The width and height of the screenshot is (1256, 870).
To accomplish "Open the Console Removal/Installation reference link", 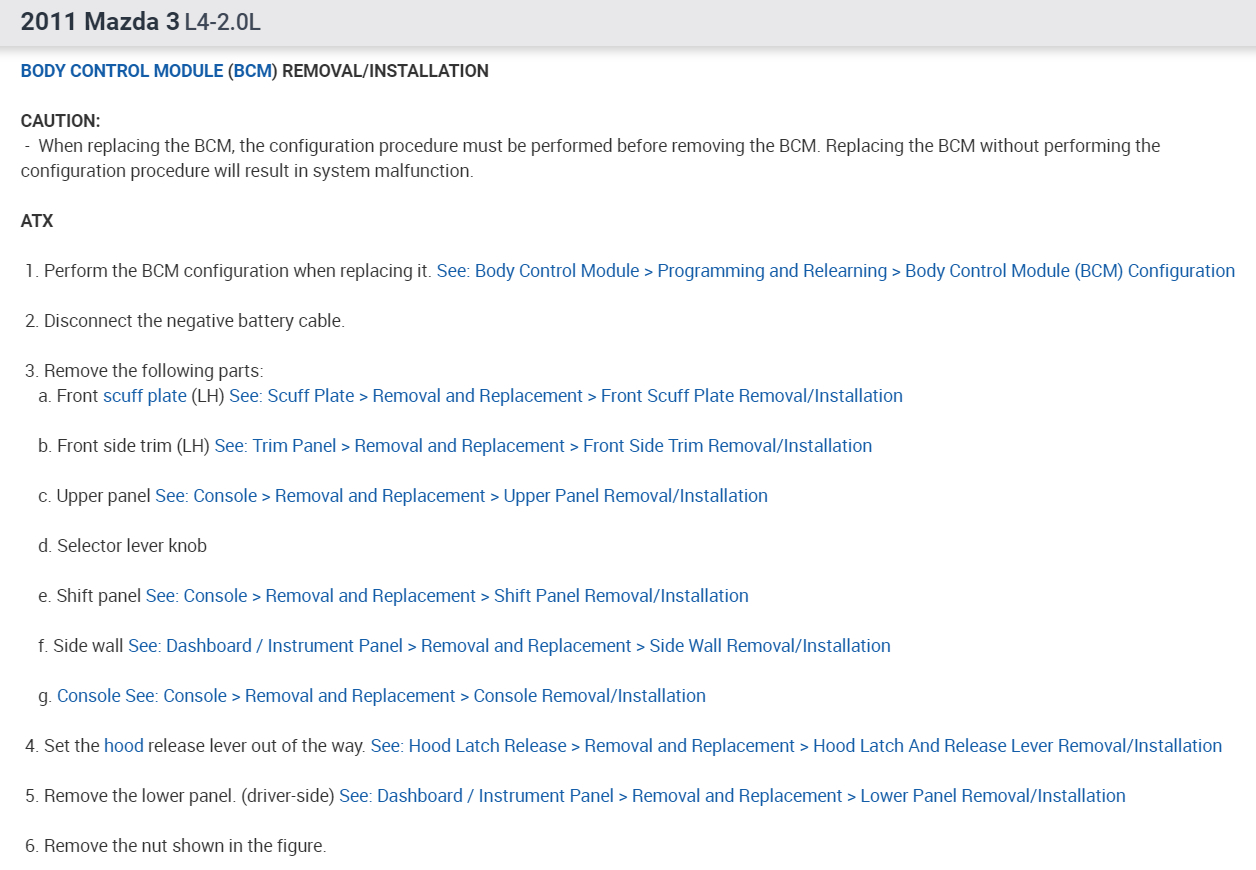I will coord(415,696).
